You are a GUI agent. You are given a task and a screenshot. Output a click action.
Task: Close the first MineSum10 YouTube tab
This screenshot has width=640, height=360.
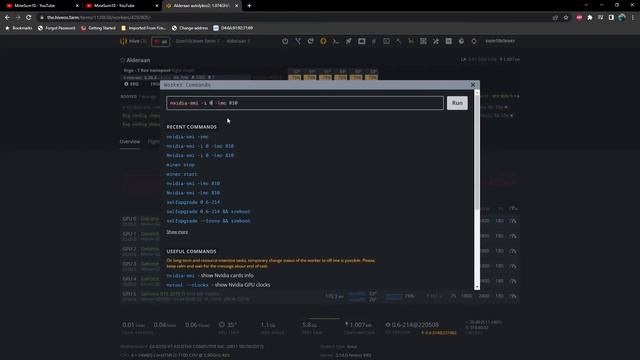point(77,6)
